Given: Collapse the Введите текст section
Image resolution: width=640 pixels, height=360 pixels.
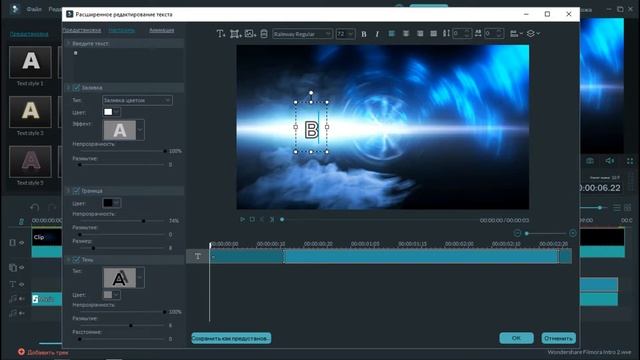Looking at the screenshot, I should 68,43.
